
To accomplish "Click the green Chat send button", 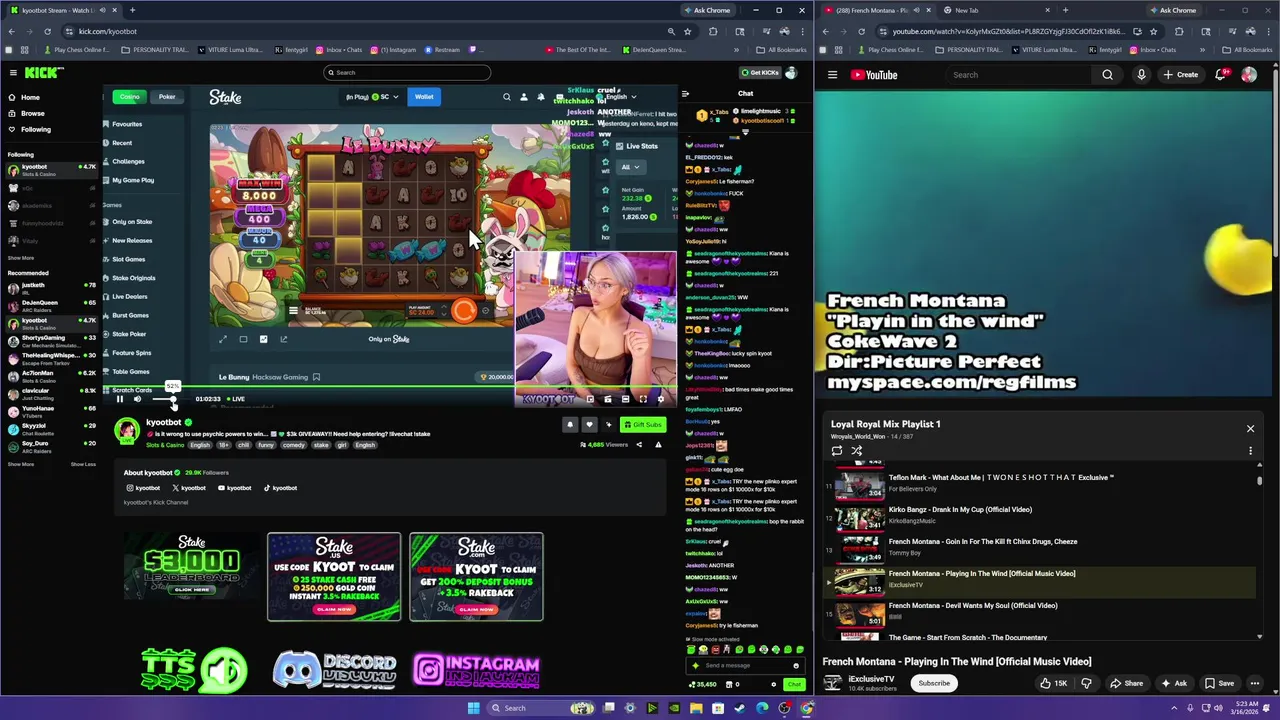I will 793,684.
